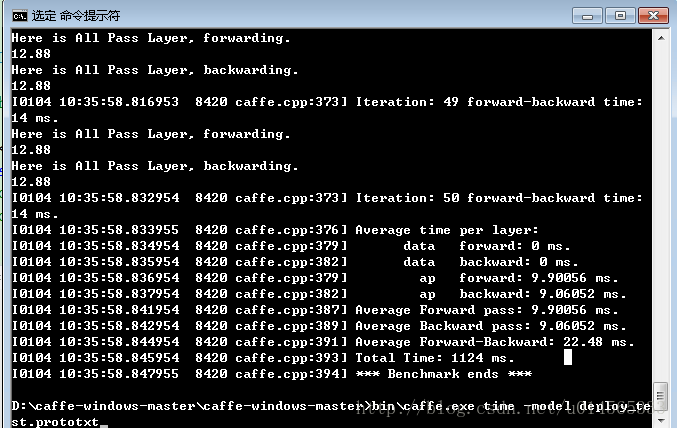The height and width of the screenshot is (428, 677).
Task: Maximize the command prompt window
Action: tap(620, 14)
